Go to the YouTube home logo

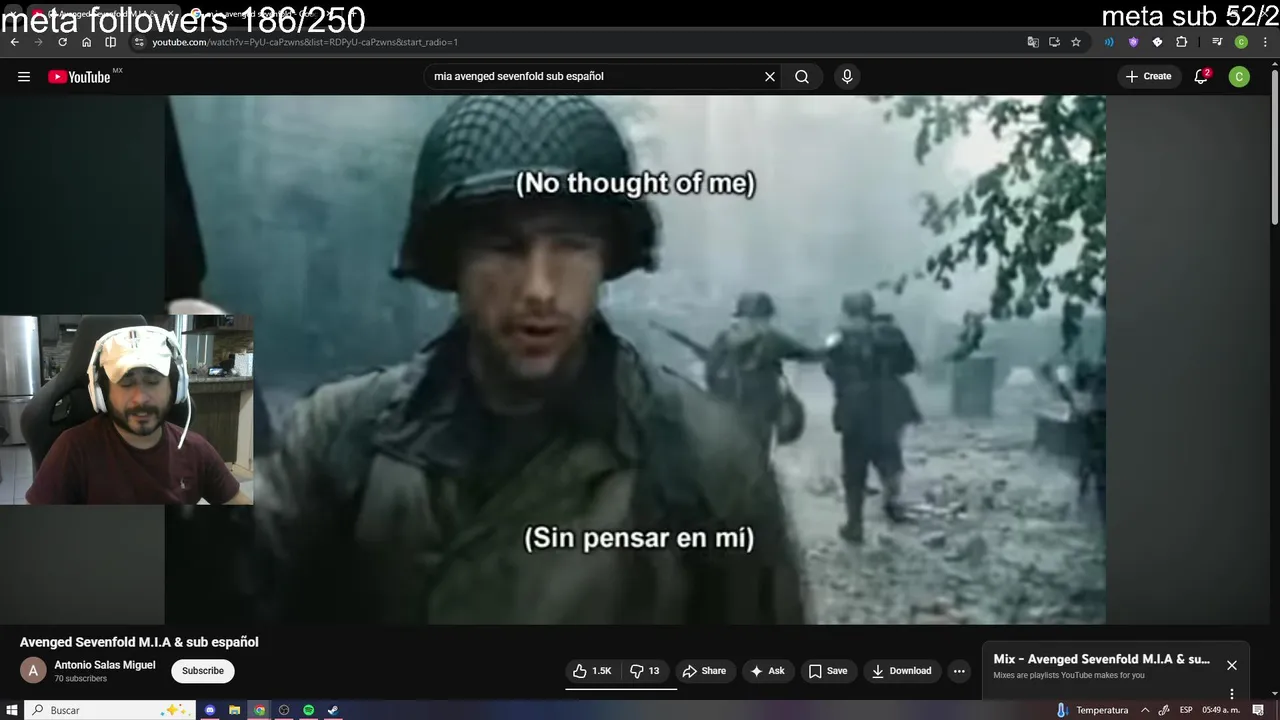point(79,77)
